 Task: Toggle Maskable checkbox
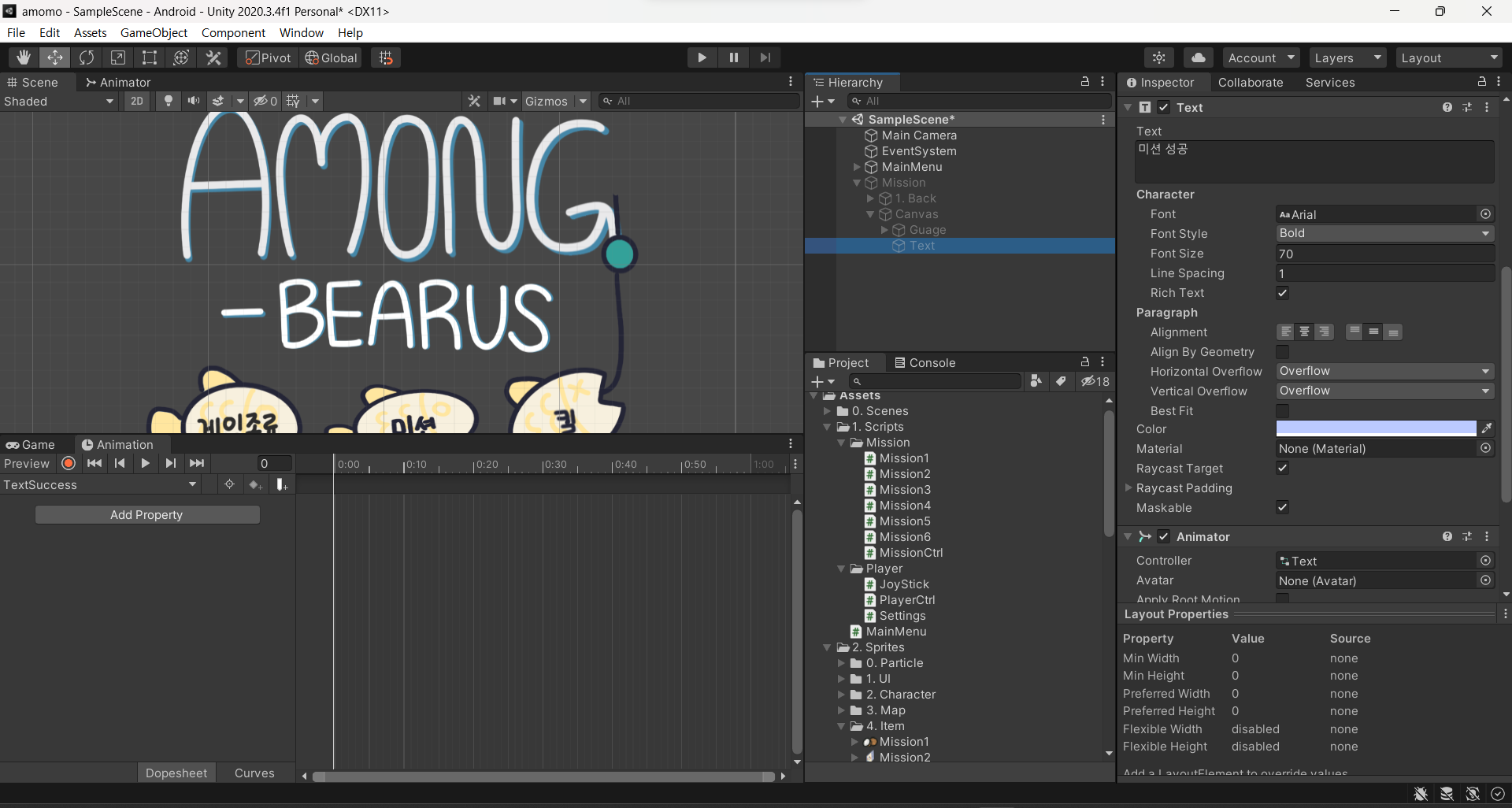pyautogui.click(x=1283, y=507)
